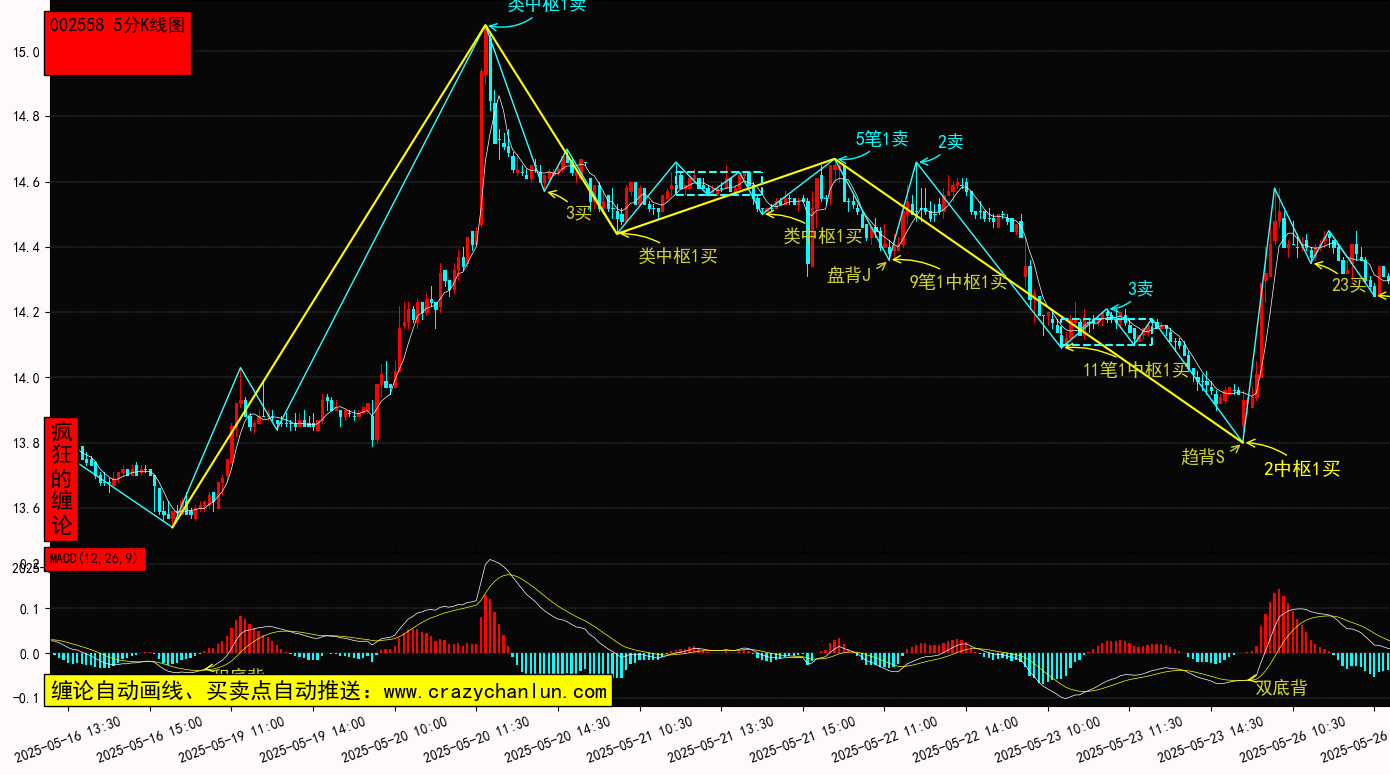Click the 9笔1中枢1买 annotation
Viewport: 1390px width, 775px height.
pyautogui.click(x=958, y=282)
